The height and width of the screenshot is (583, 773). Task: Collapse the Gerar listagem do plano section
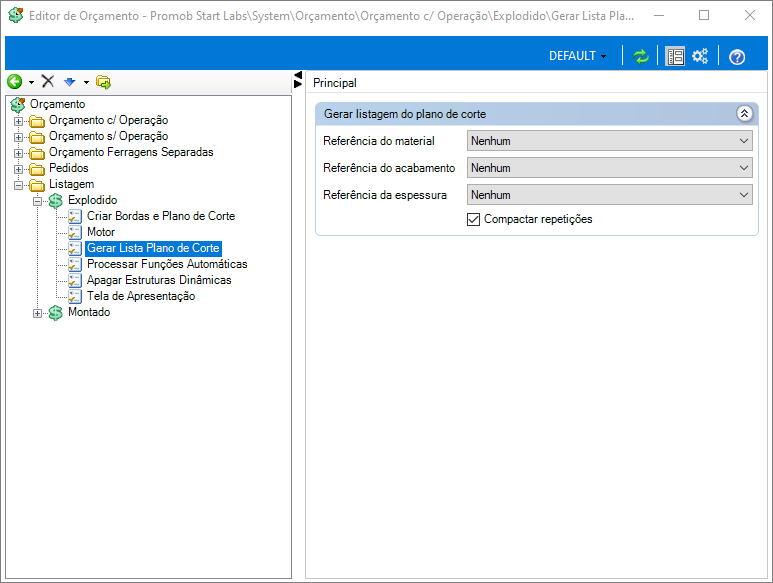coord(743,114)
